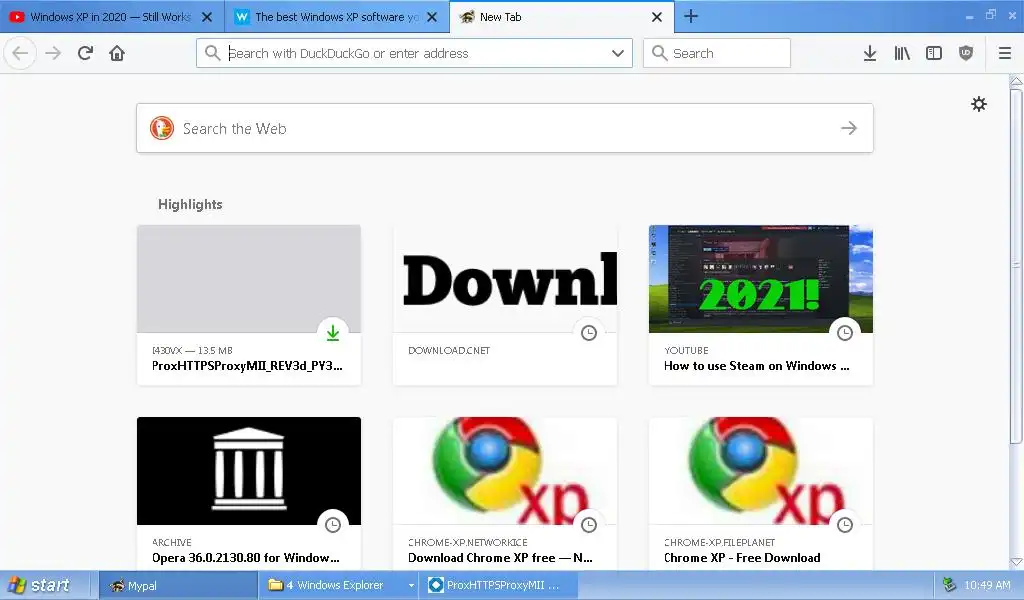
Task: Select Mypal in the taskbar
Action: pyautogui.click(x=178, y=585)
